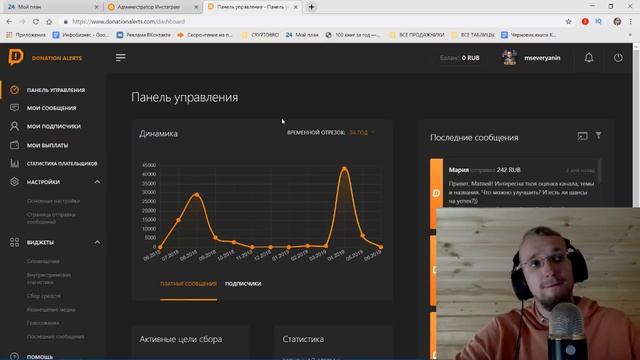Open the Мой план bookmark
This screenshot has width=640, height=360.
point(302,35)
